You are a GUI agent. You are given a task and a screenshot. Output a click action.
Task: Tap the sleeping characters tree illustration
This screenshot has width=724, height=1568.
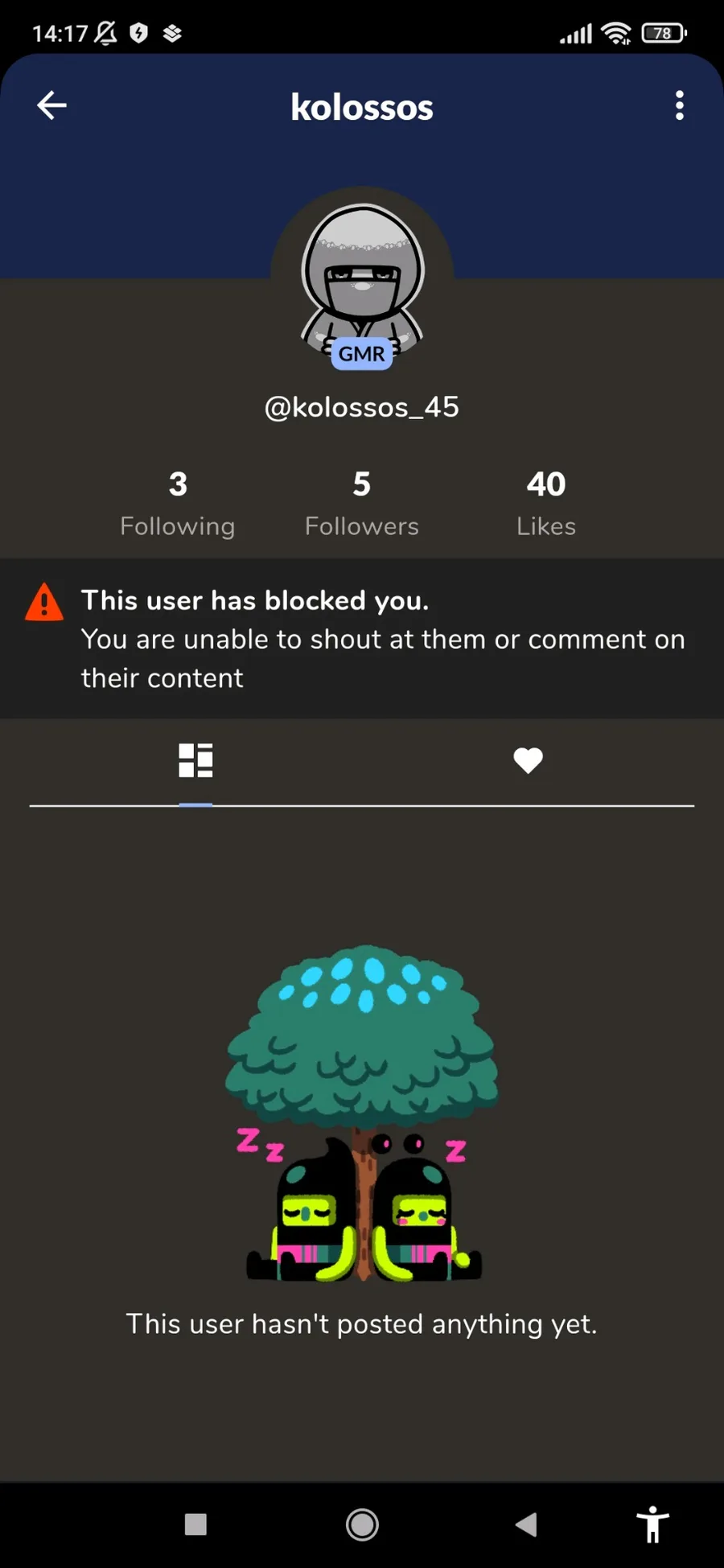[362, 1113]
